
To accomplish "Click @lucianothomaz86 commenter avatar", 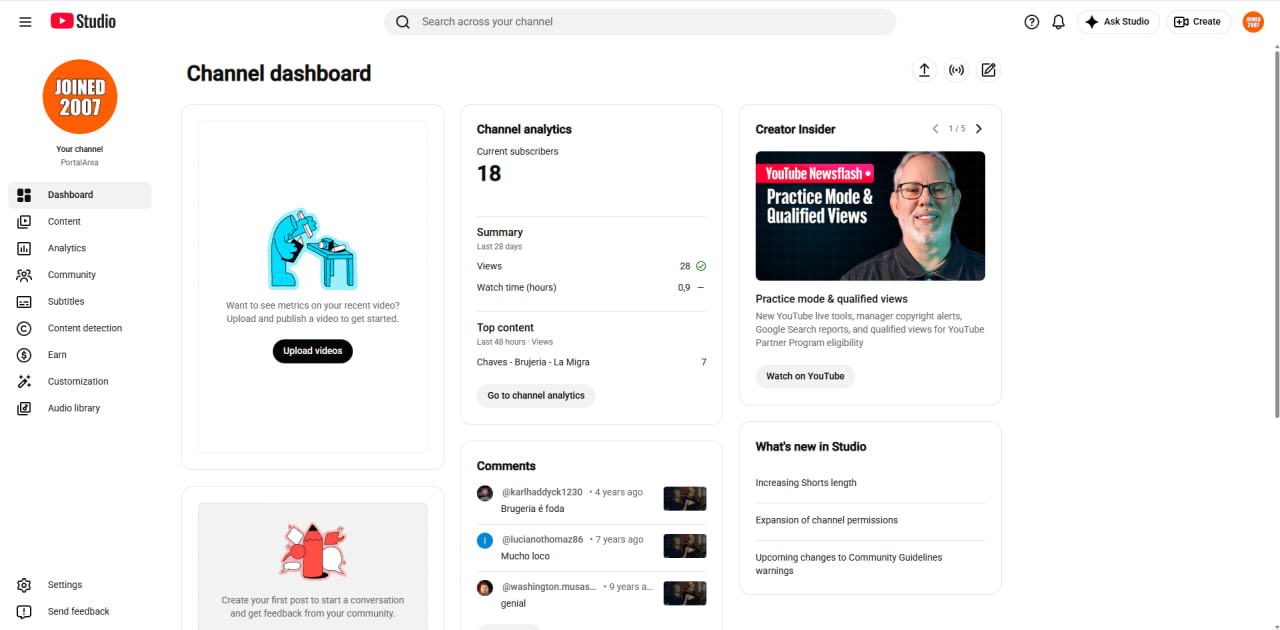I will click(485, 540).
